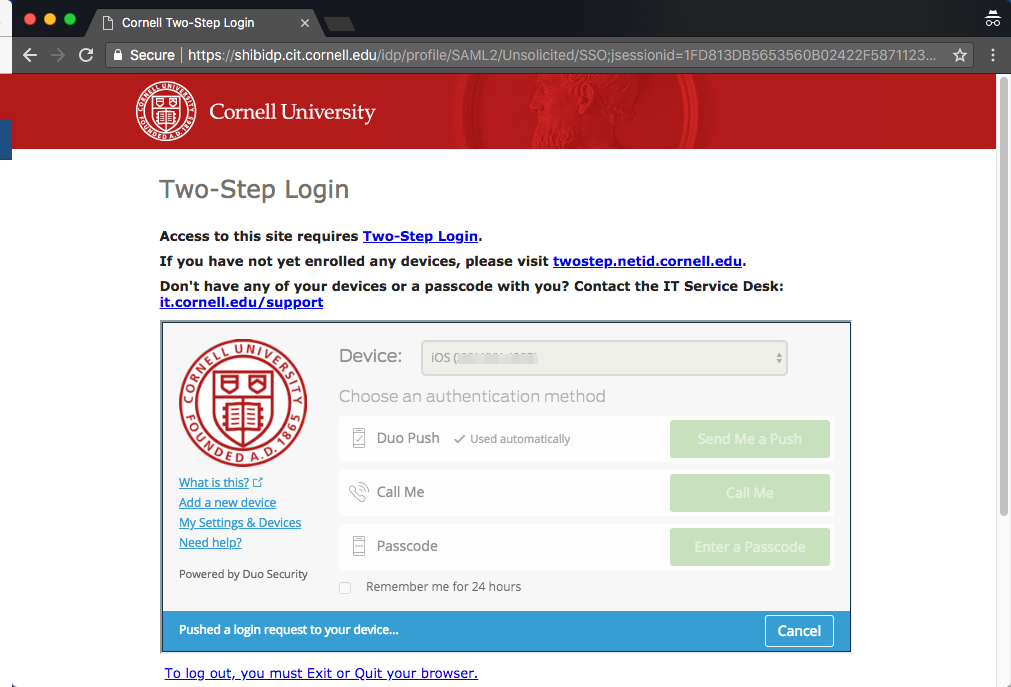Click Add a new device link
The height and width of the screenshot is (687, 1011).
(227, 503)
